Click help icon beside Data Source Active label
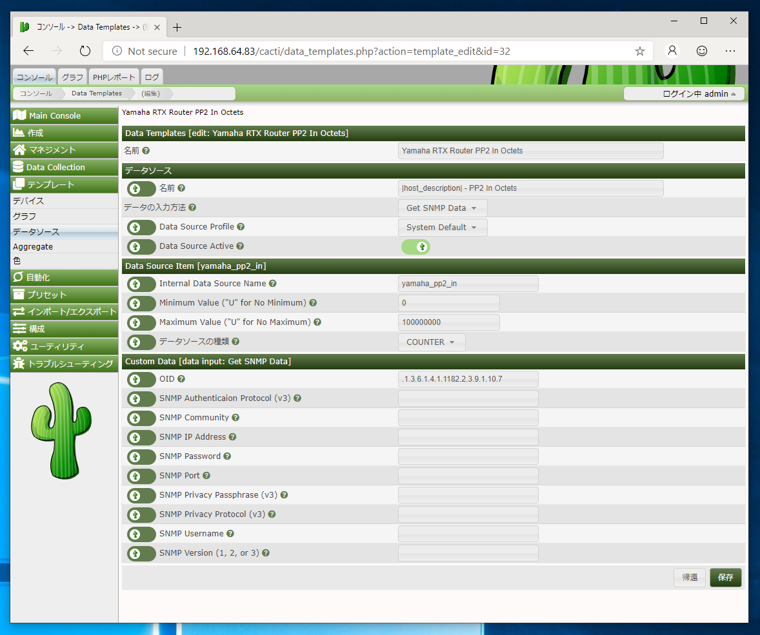760x635 pixels. pos(240,246)
